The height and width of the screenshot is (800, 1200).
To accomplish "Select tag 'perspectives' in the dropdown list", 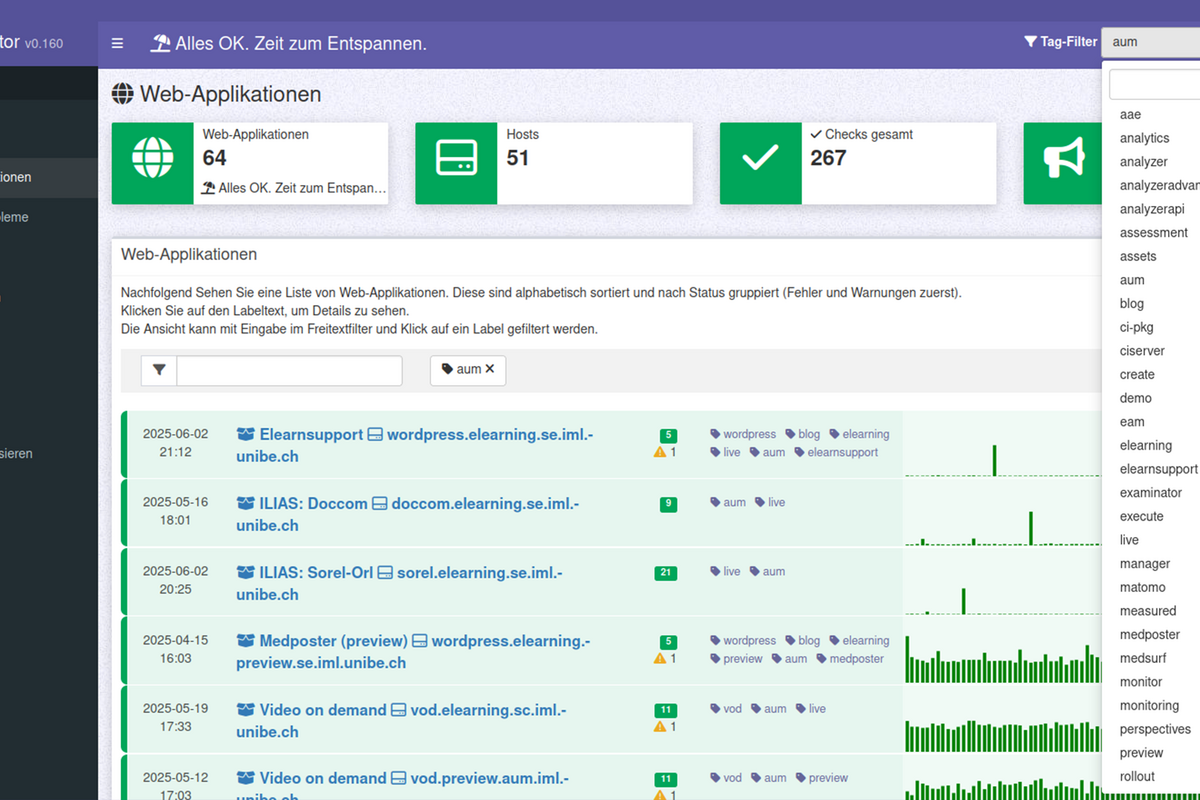I will 1155,730.
